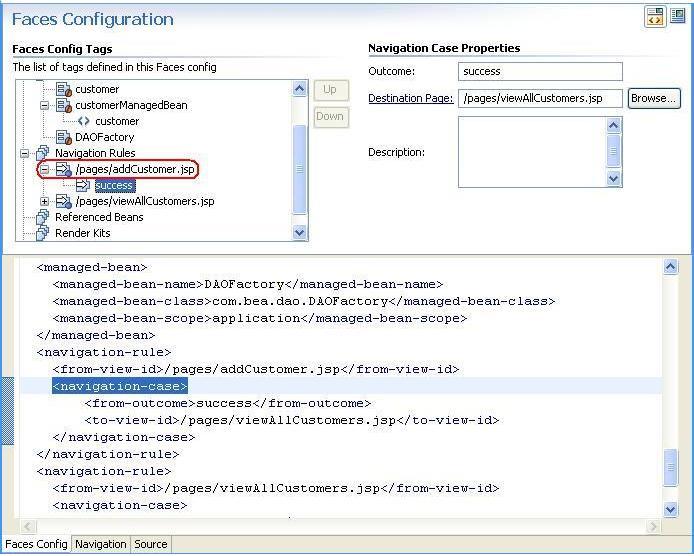Click the customer bean icon at the tree top

click(x=64, y=89)
